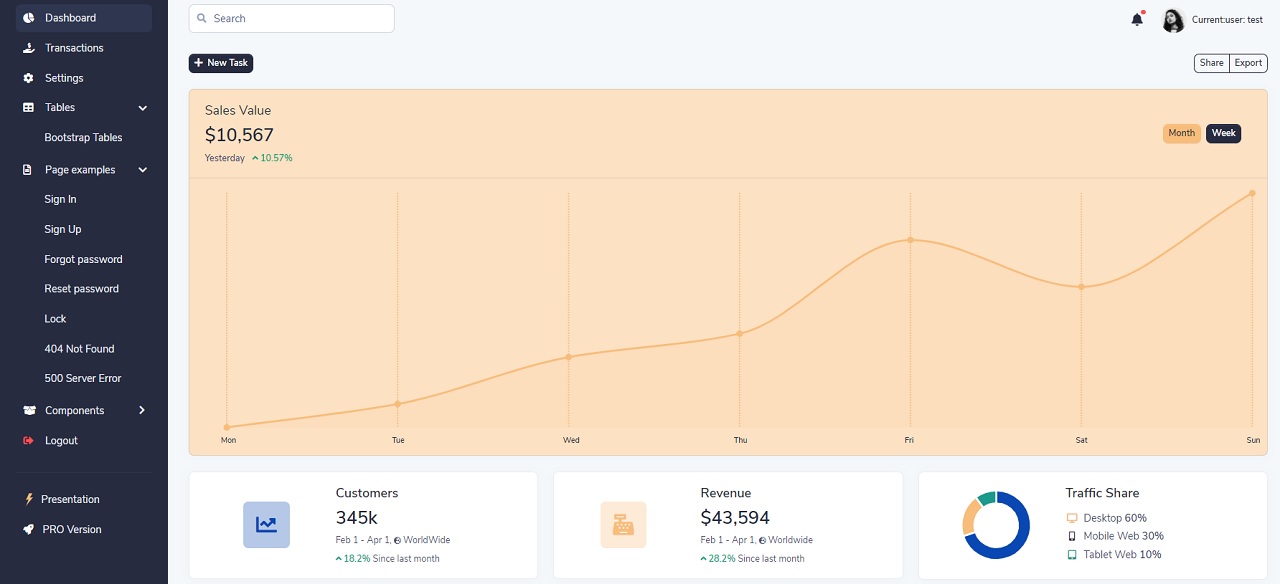Switch sales chart to Week view
Screen dimensions: 1280x584
tap(1223, 133)
